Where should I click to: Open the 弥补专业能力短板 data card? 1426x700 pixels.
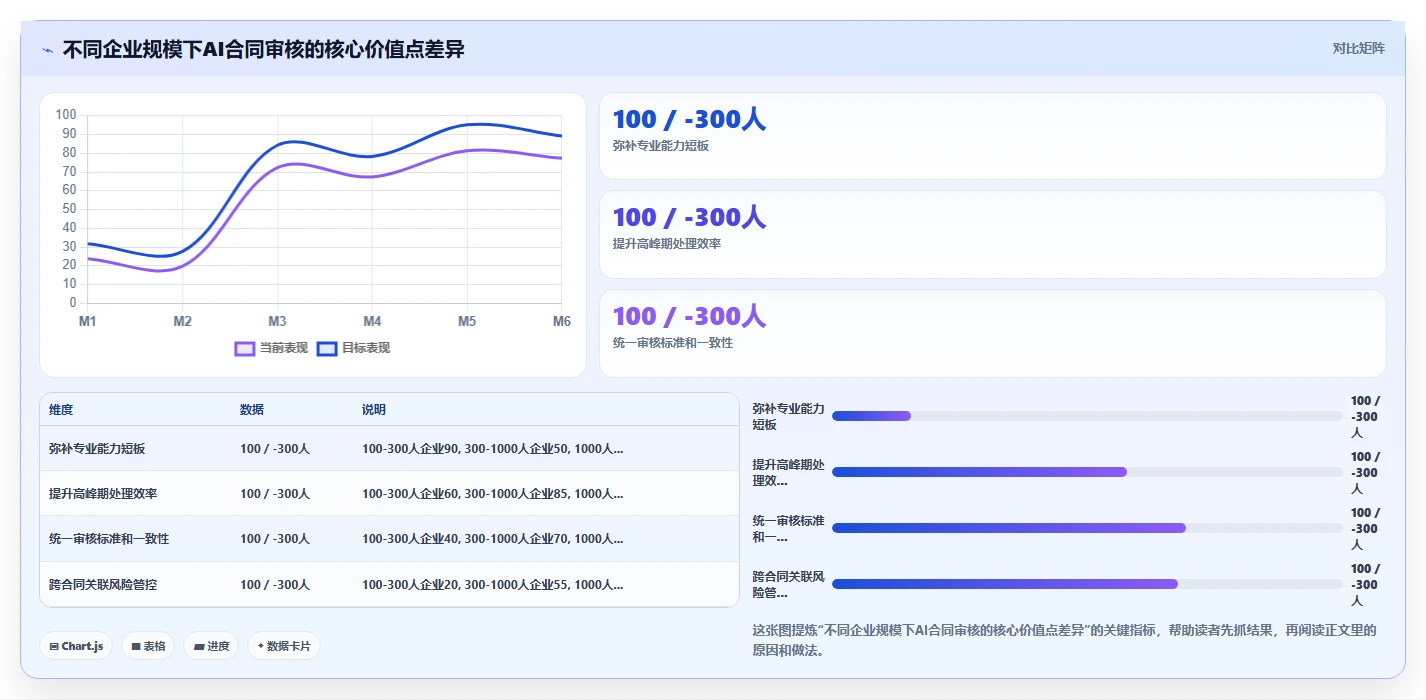[993, 136]
